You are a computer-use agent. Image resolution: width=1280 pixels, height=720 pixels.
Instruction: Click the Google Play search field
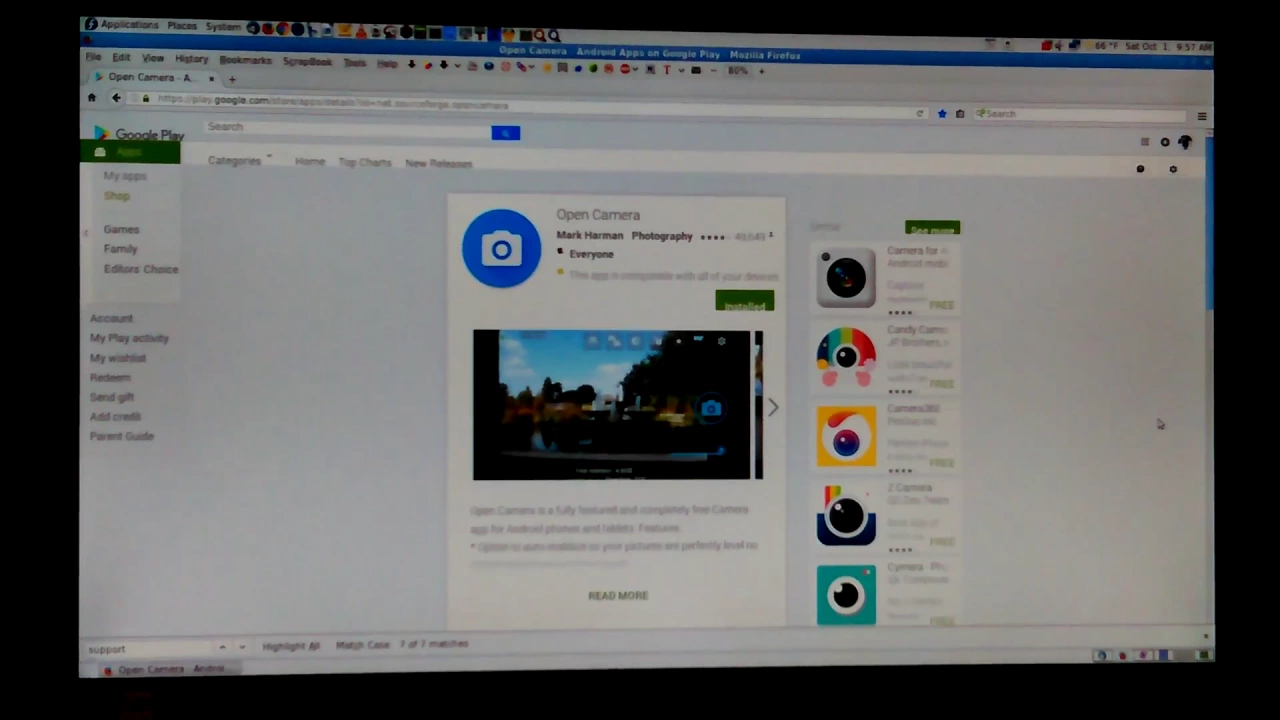tap(347, 127)
